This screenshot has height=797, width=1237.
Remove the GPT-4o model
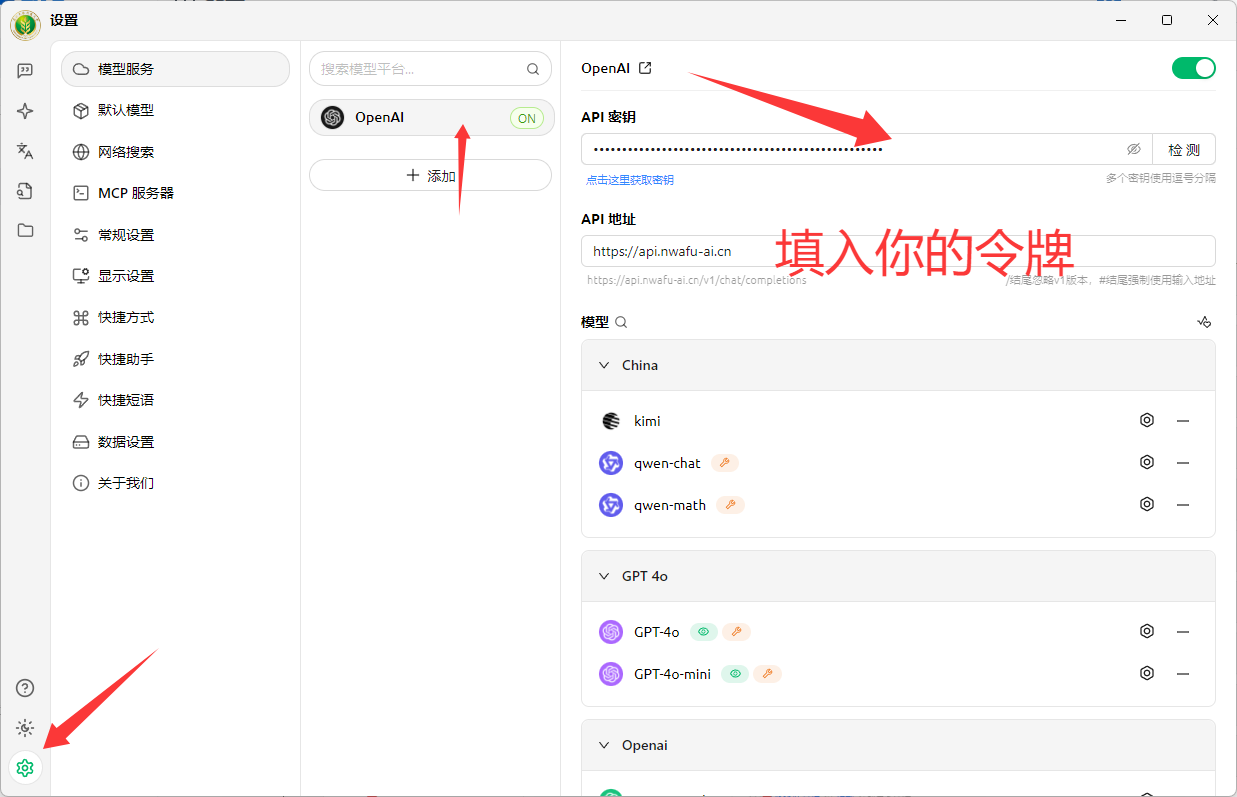coord(1183,632)
